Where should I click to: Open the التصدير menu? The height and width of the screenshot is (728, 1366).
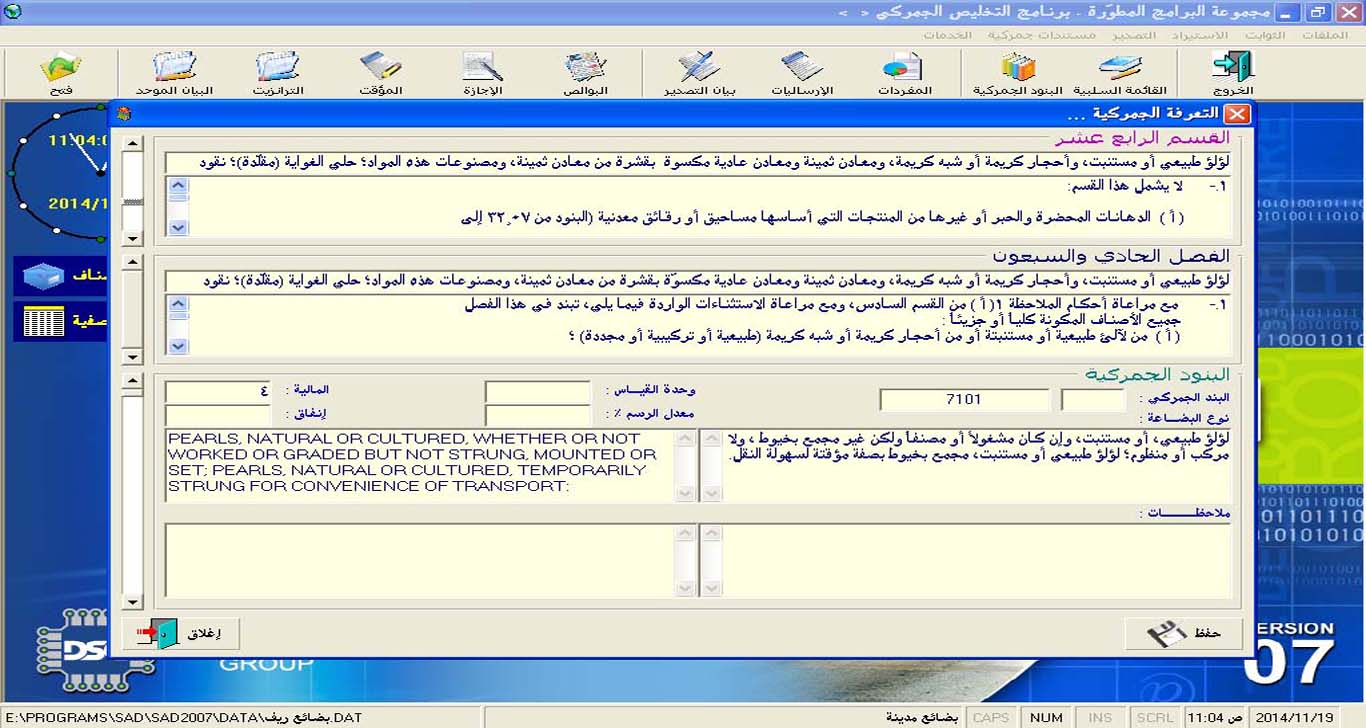[x=1134, y=35]
